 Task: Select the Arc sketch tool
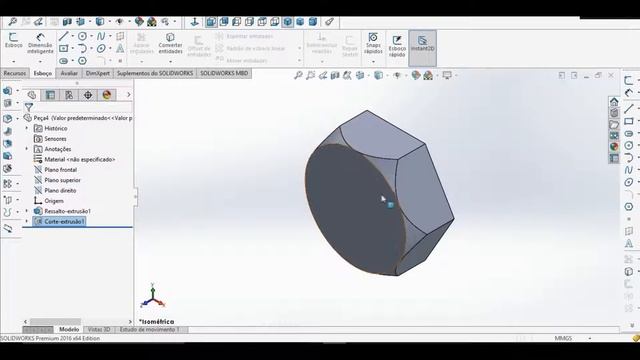click(x=82, y=49)
